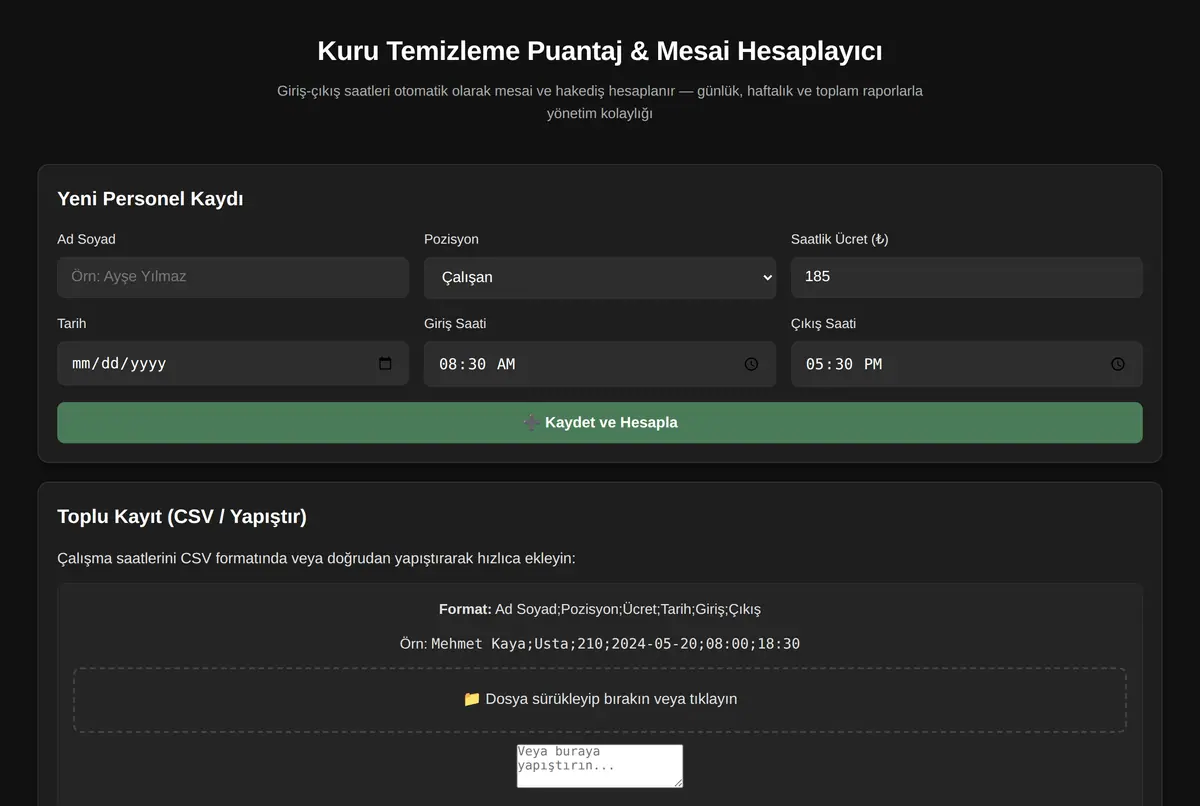Click the folder icon in the drop zone
This screenshot has width=1200, height=806.
point(472,699)
